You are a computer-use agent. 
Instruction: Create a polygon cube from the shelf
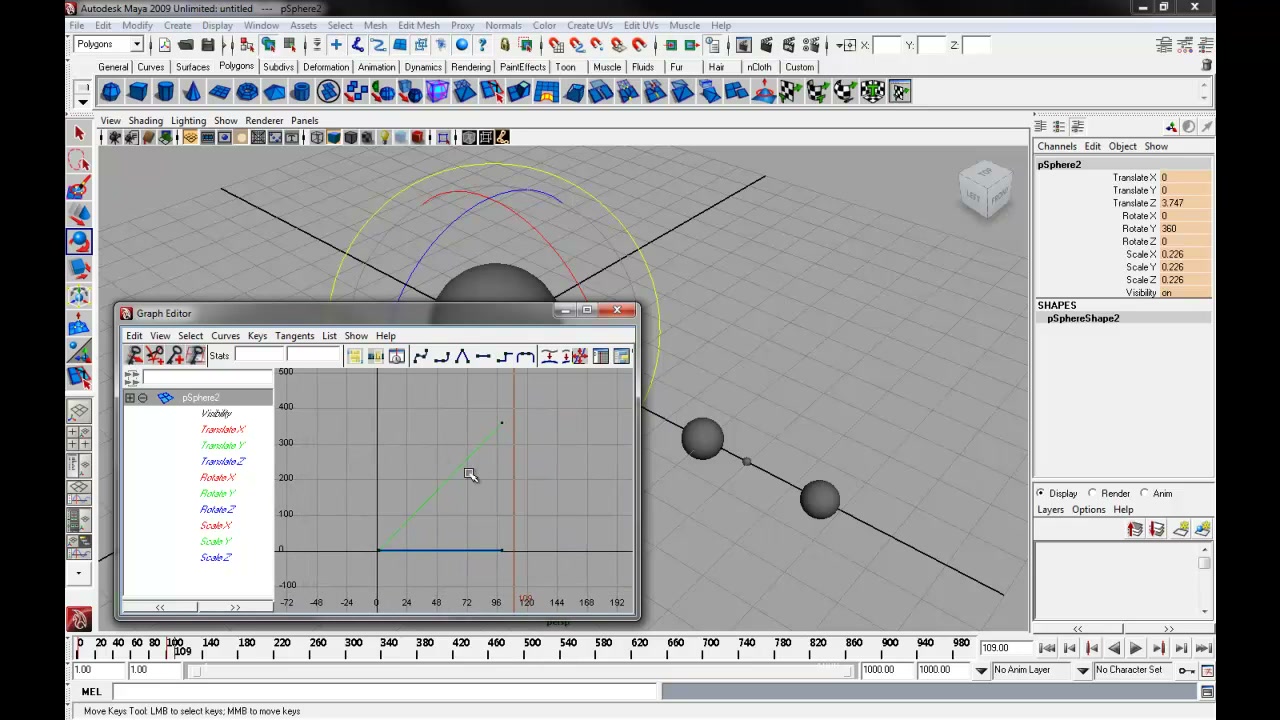point(138,92)
